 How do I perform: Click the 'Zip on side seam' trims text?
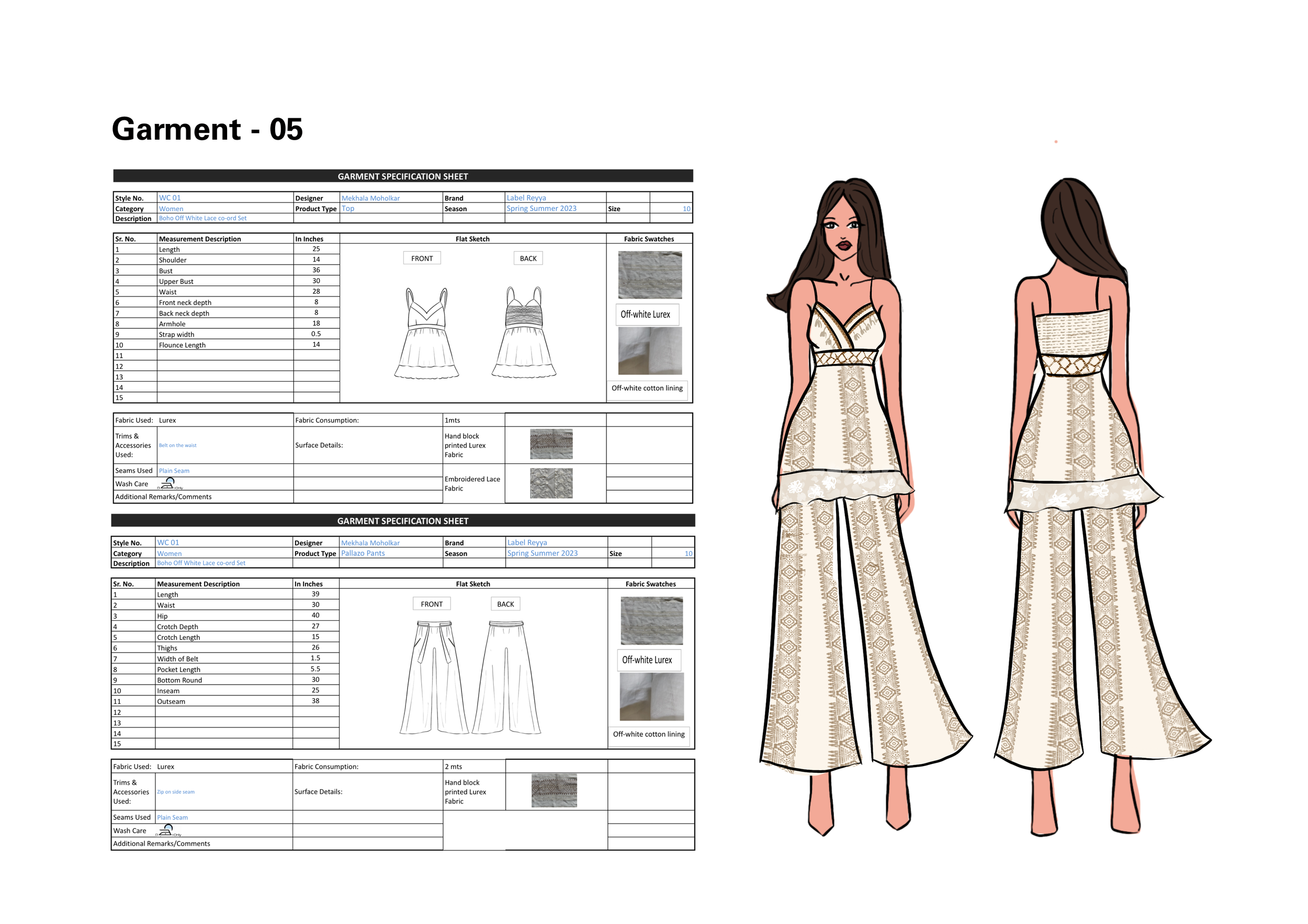(175, 792)
